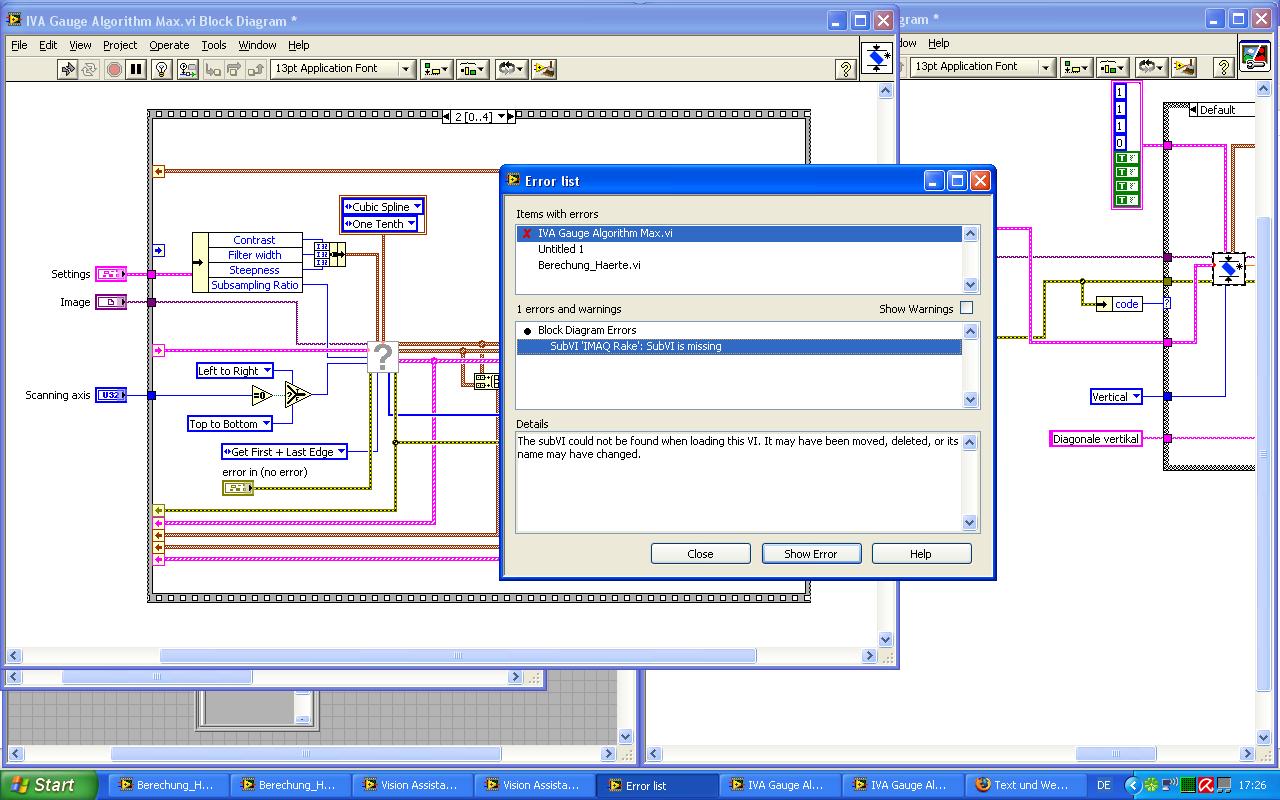1280x800 pixels.
Task: Toggle Highlight Execution light bulb
Action: click(162, 69)
